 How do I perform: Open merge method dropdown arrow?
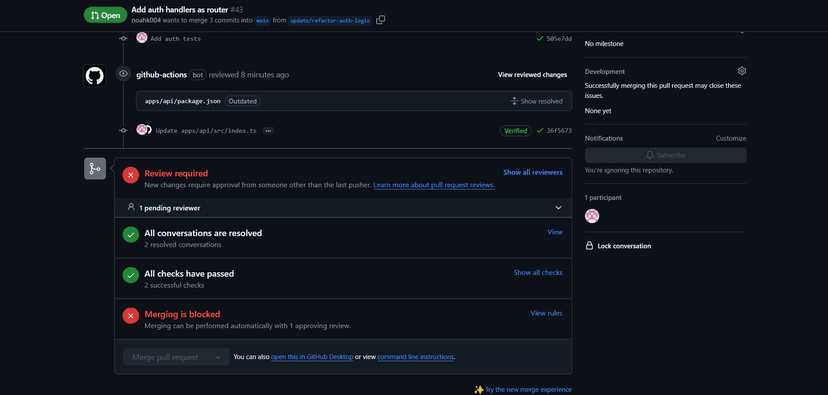click(x=218, y=358)
